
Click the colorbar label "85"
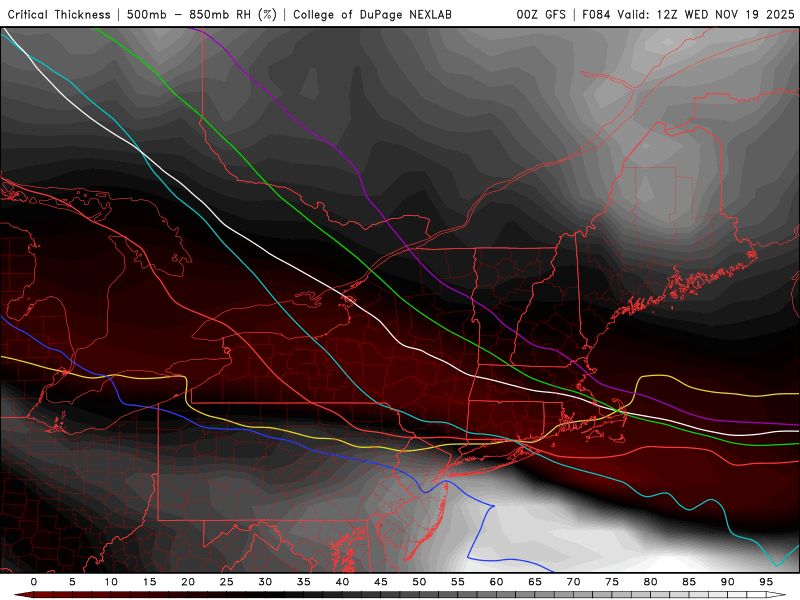tap(689, 582)
